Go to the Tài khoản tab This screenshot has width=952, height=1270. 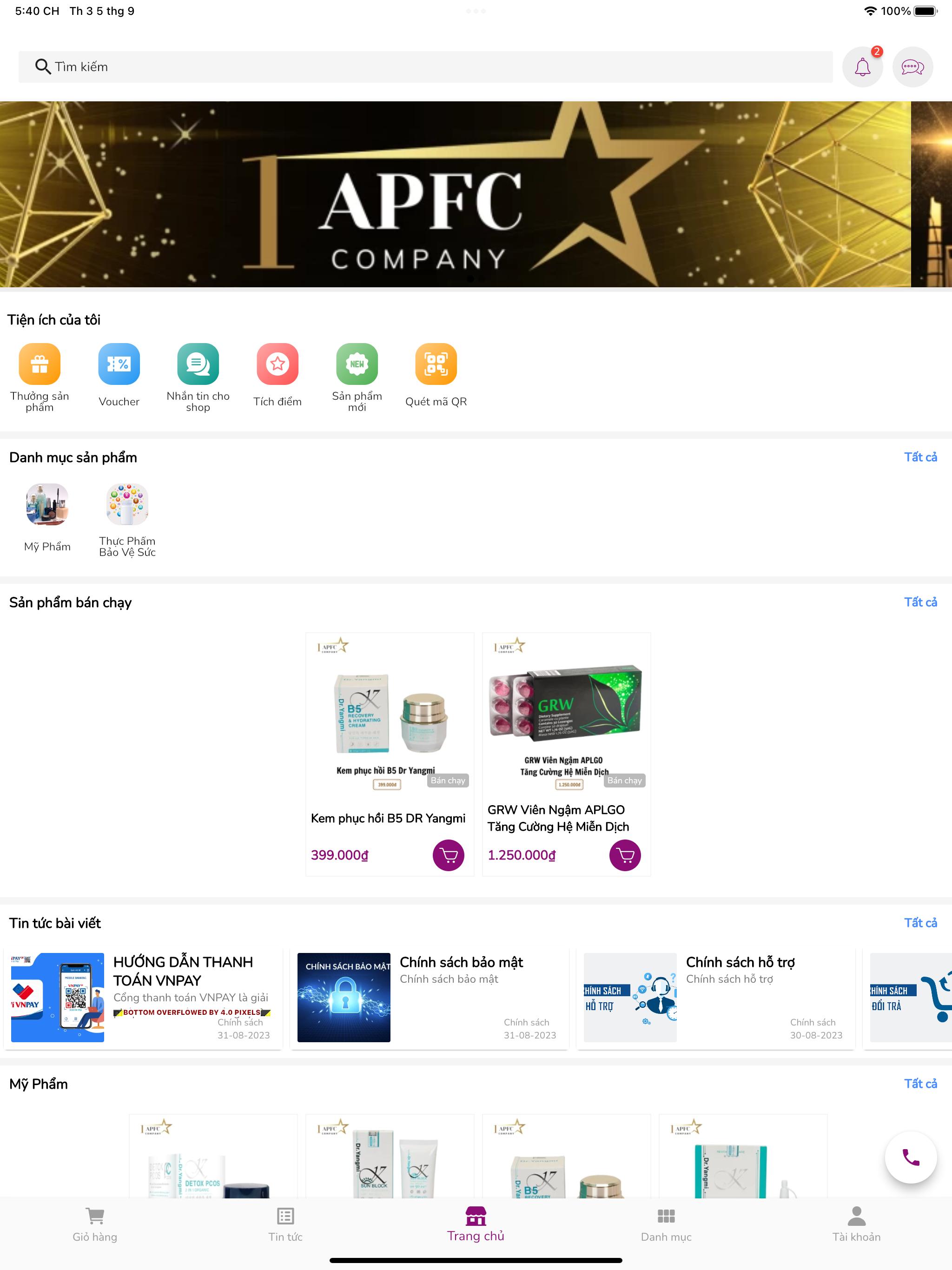click(856, 1224)
